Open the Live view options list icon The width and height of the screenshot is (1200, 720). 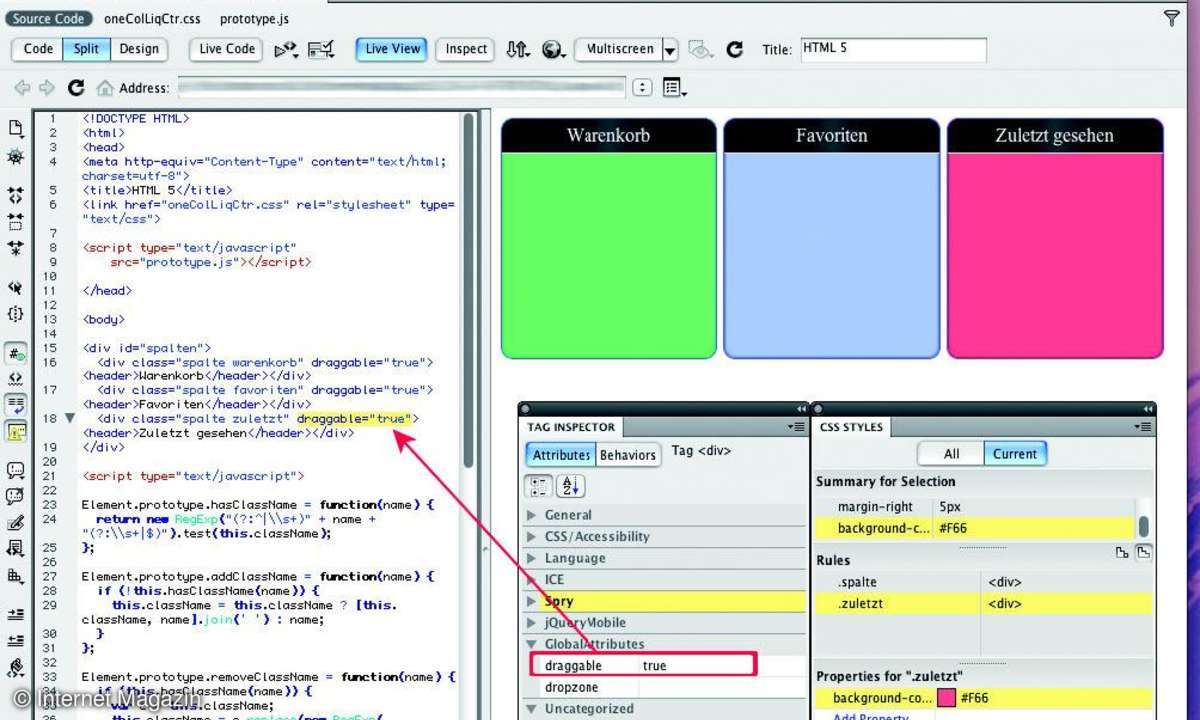(x=674, y=88)
